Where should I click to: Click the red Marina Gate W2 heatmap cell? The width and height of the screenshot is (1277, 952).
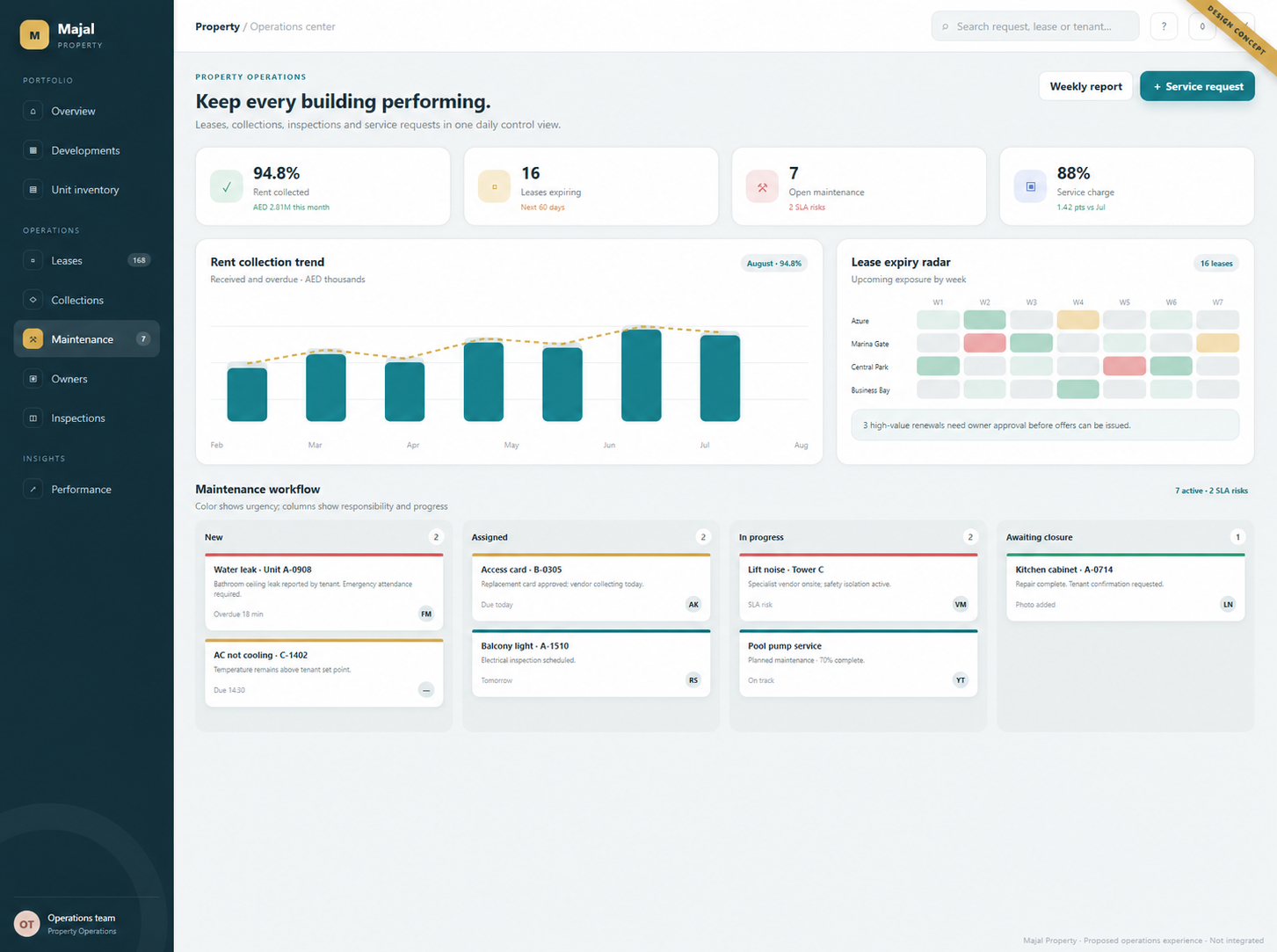(984, 343)
